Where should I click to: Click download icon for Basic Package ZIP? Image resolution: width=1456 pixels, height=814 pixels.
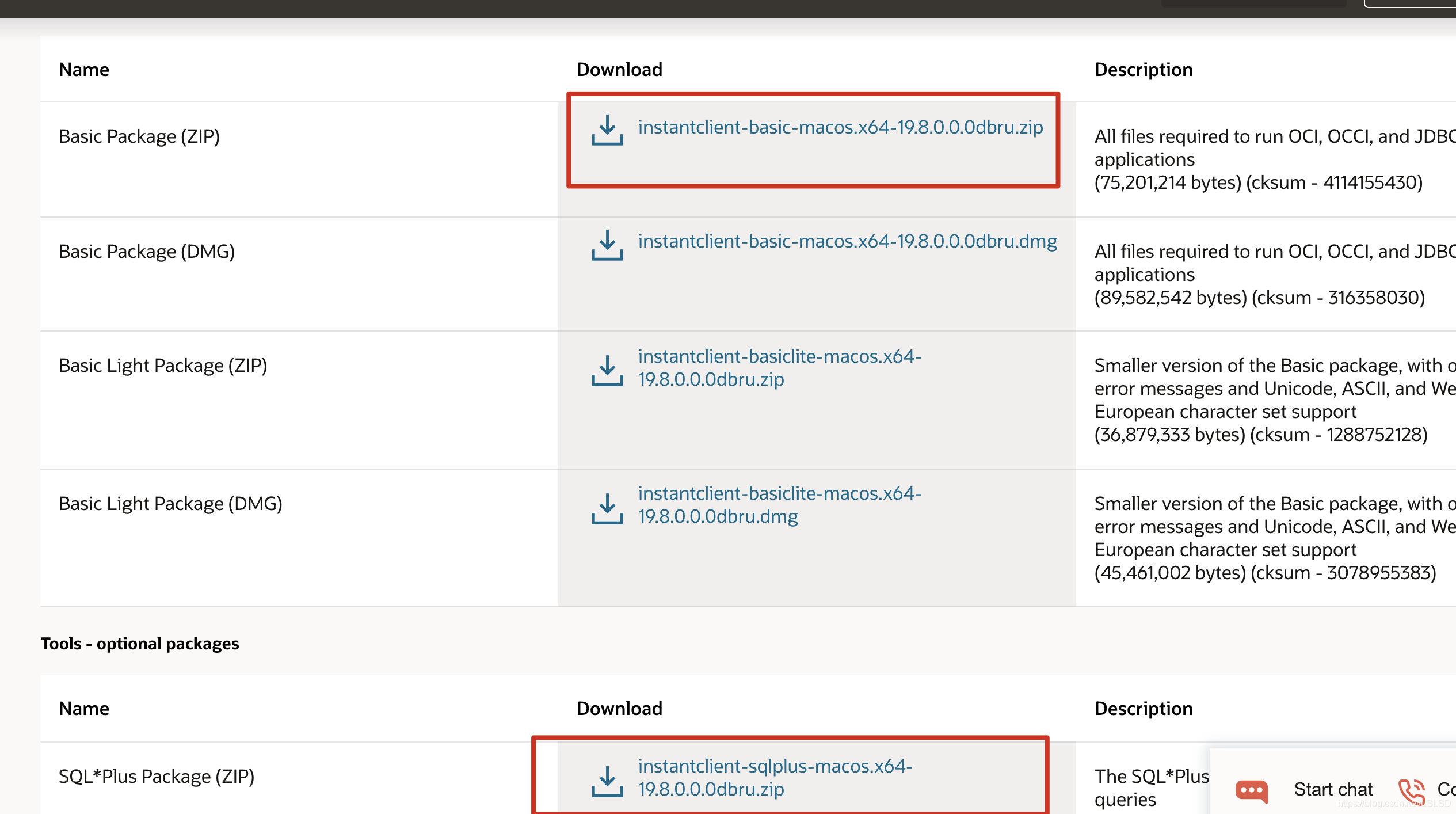(607, 130)
